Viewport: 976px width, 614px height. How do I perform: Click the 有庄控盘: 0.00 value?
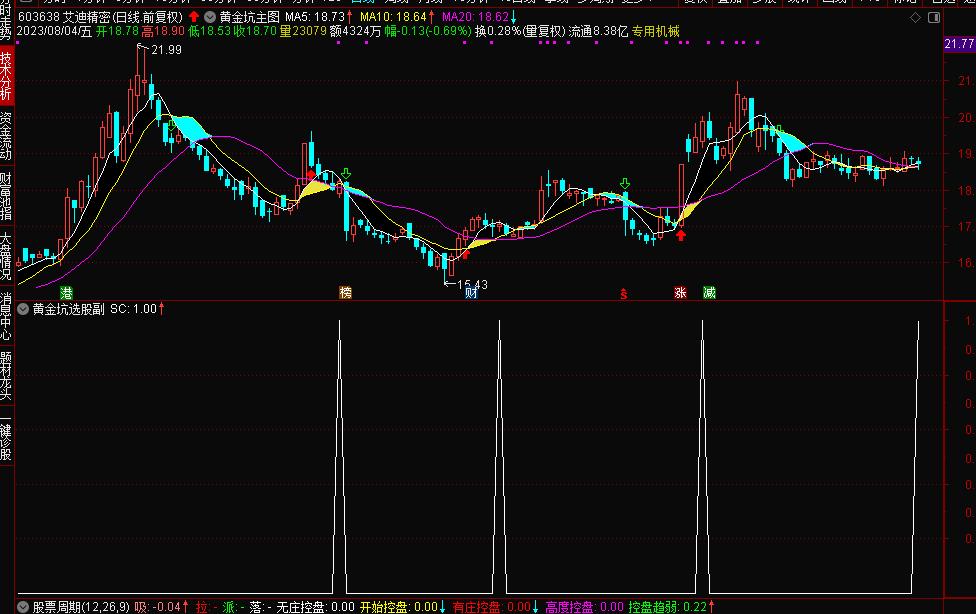pyautogui.click(x=491, y=607)
